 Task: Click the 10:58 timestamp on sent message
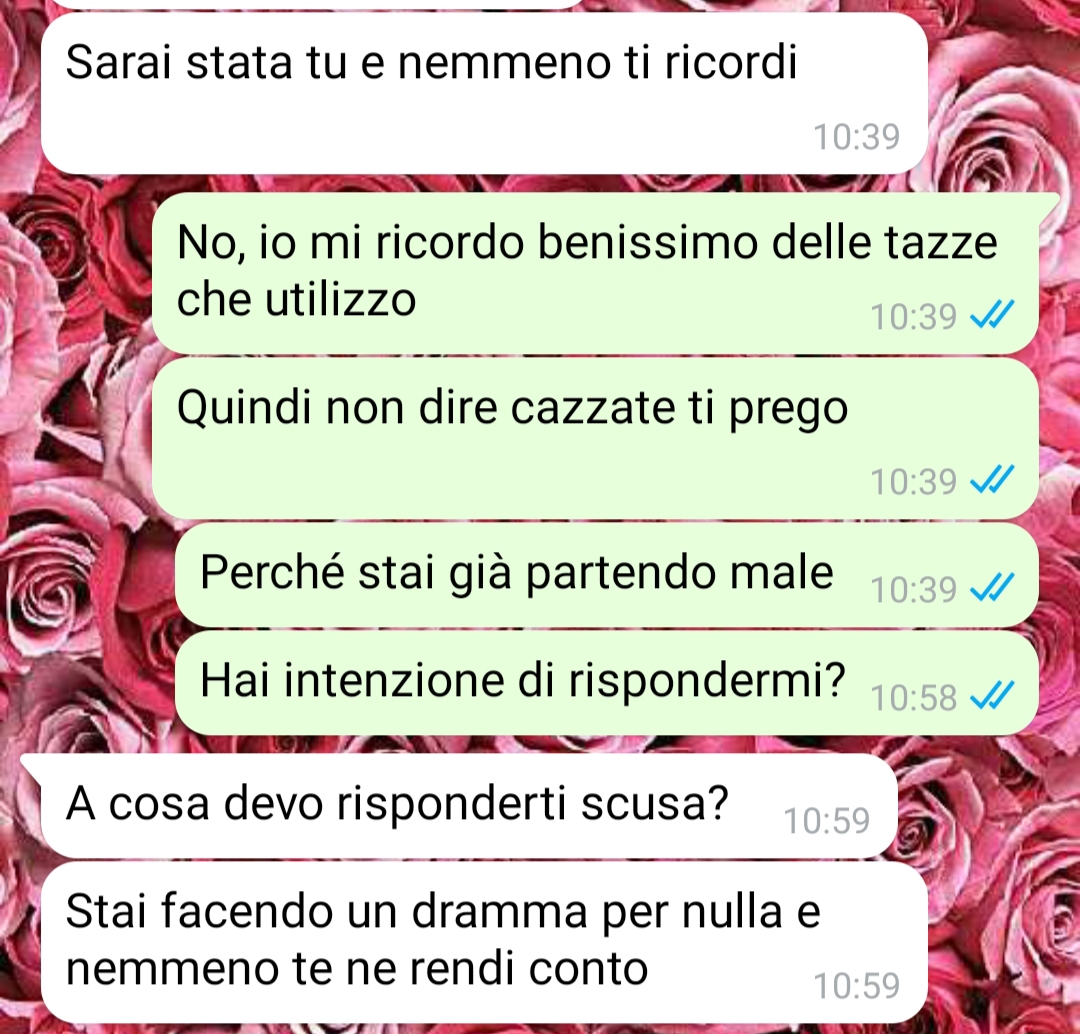[x=914, y=697]
